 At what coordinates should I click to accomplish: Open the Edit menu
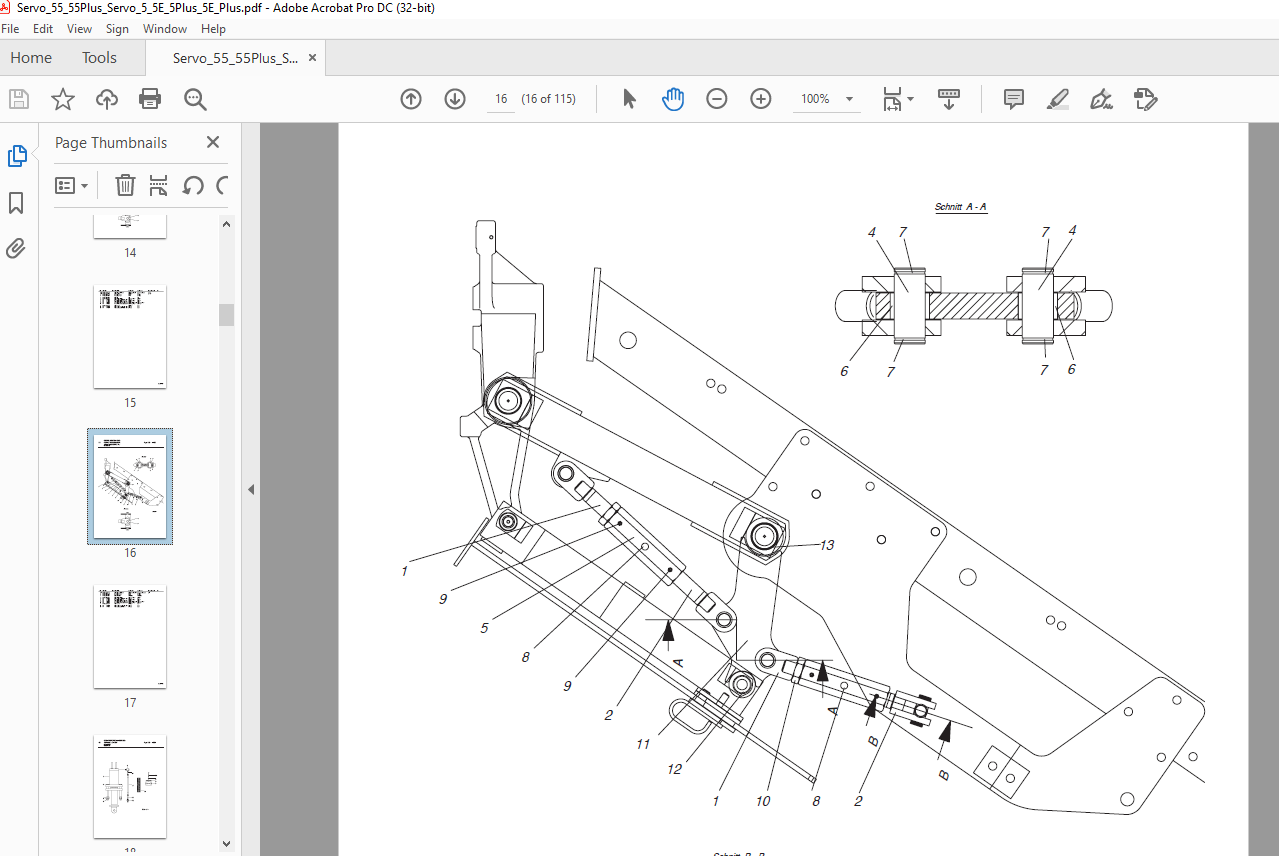pyautogui.click(x=43, y=29)
